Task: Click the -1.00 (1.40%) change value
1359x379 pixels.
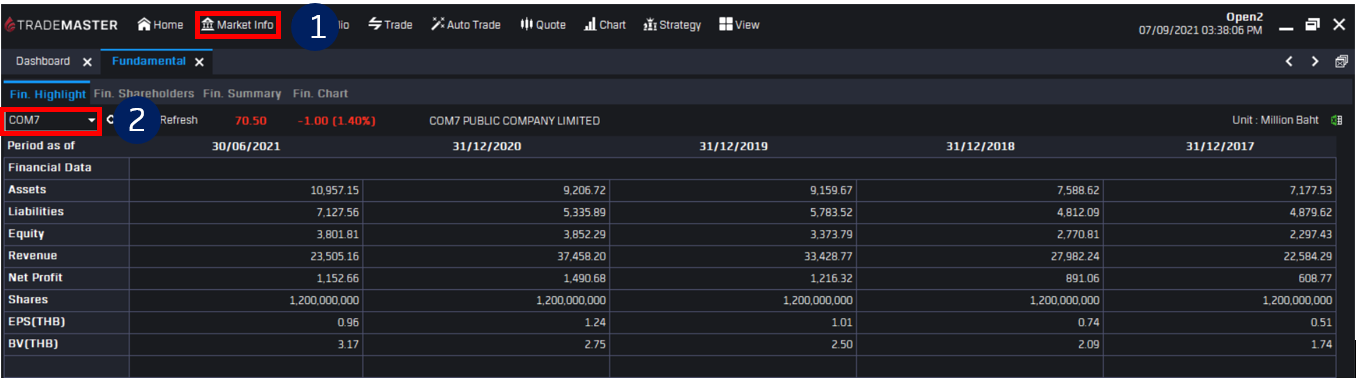Action: coord(336,121)
